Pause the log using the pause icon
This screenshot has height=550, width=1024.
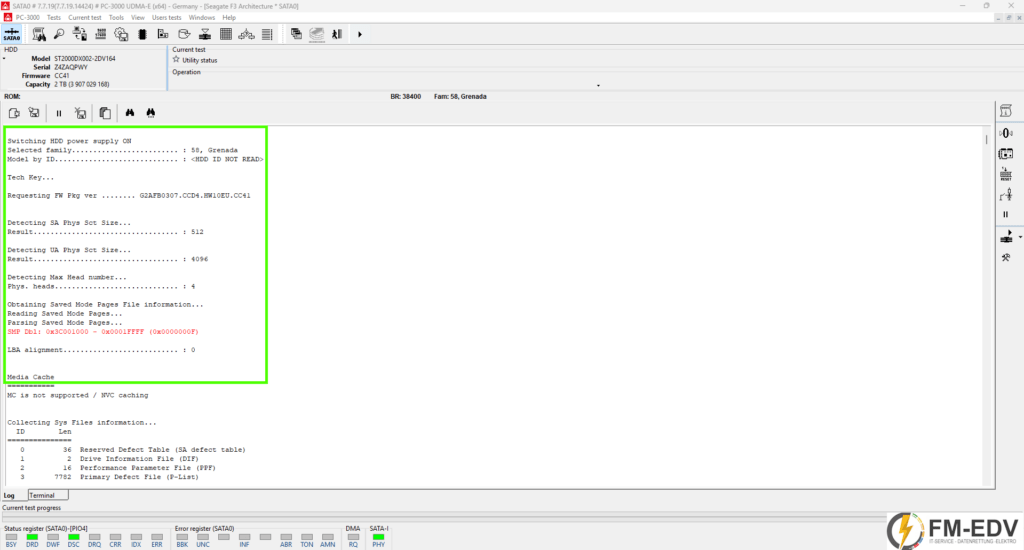click(59, 113)
